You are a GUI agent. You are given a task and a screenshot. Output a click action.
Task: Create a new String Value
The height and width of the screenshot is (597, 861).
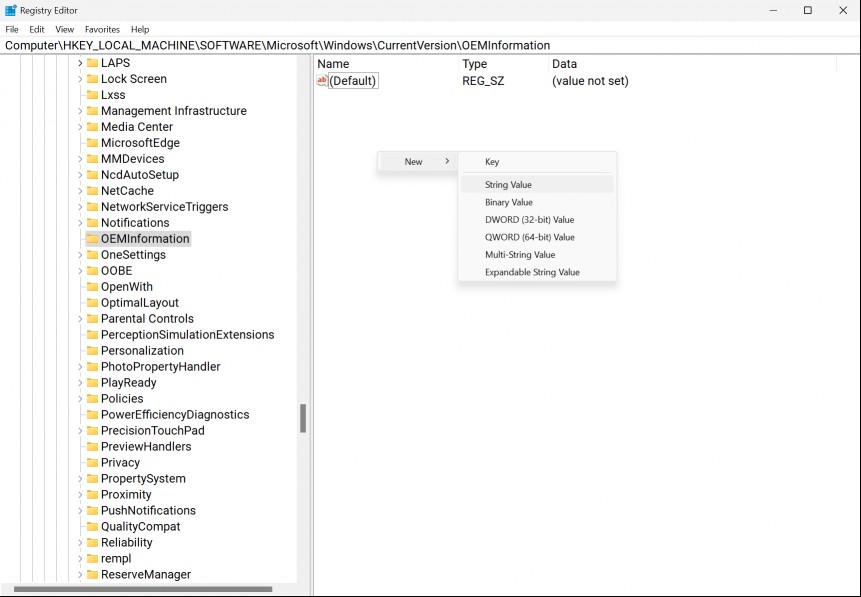538,185
